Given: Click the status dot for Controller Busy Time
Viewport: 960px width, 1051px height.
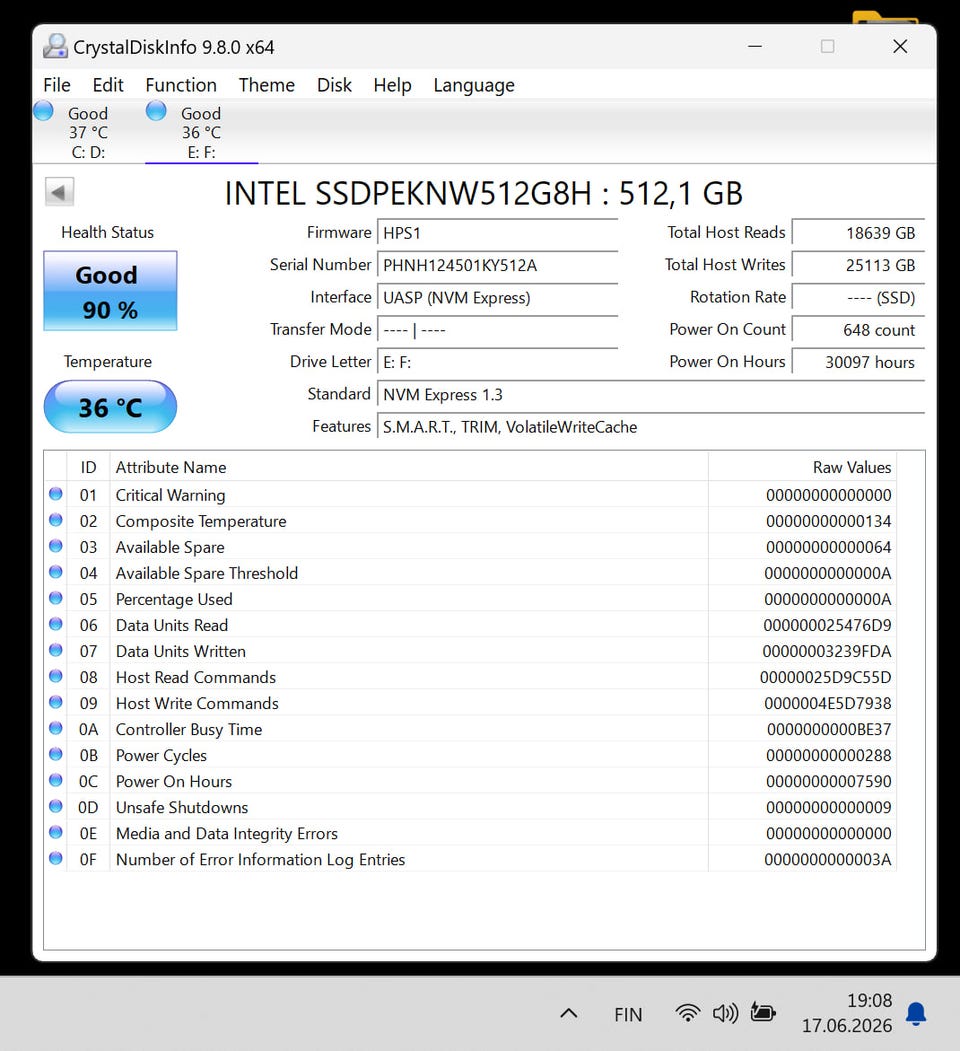Looking at the screenshot, I should click(x=56, y=728).
